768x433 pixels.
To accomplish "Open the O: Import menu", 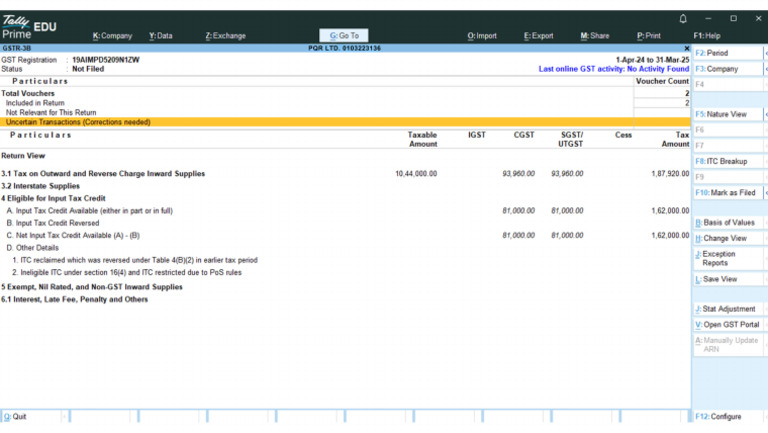I will point(482,36).
